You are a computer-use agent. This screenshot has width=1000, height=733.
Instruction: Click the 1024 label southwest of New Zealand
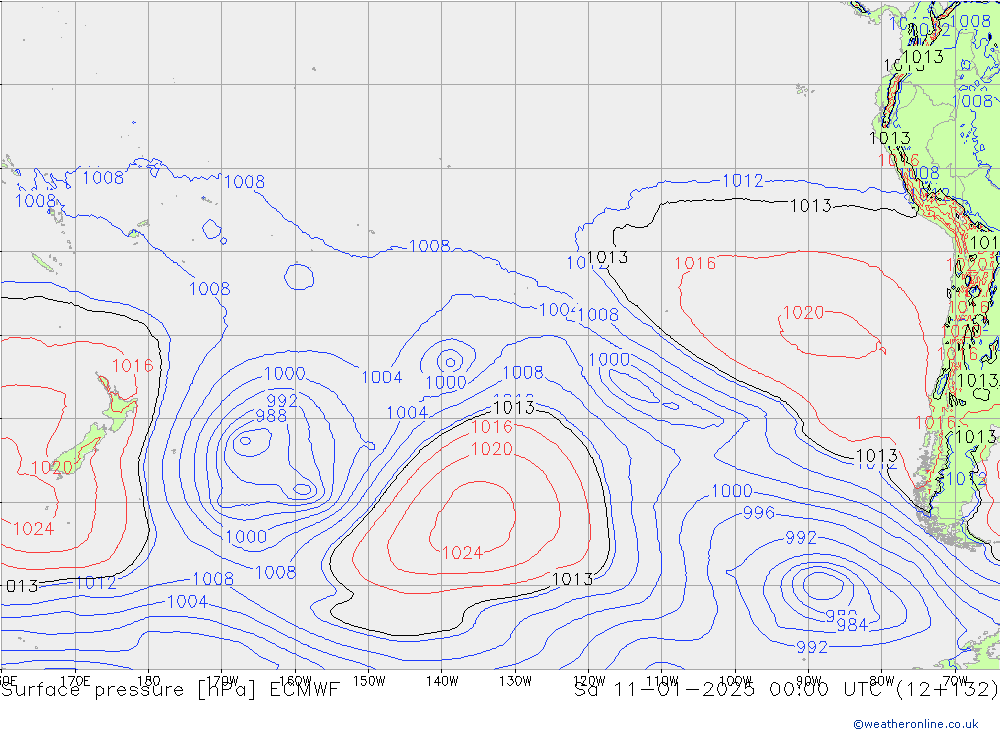(33, 528)
